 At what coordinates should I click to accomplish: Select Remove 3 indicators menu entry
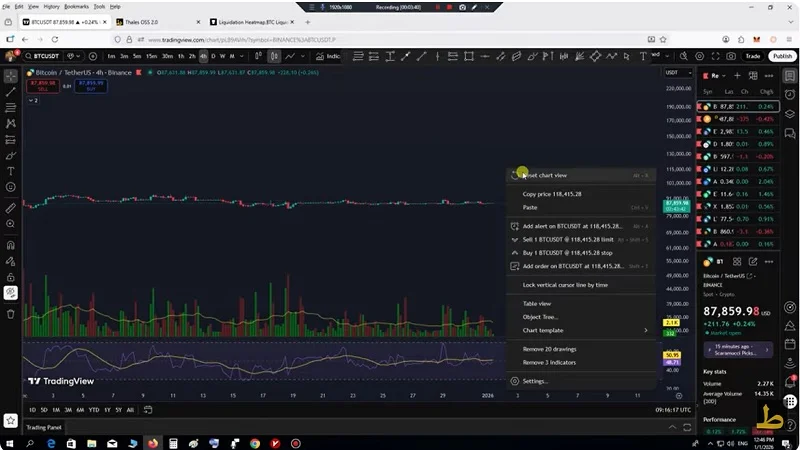[549, 362]
